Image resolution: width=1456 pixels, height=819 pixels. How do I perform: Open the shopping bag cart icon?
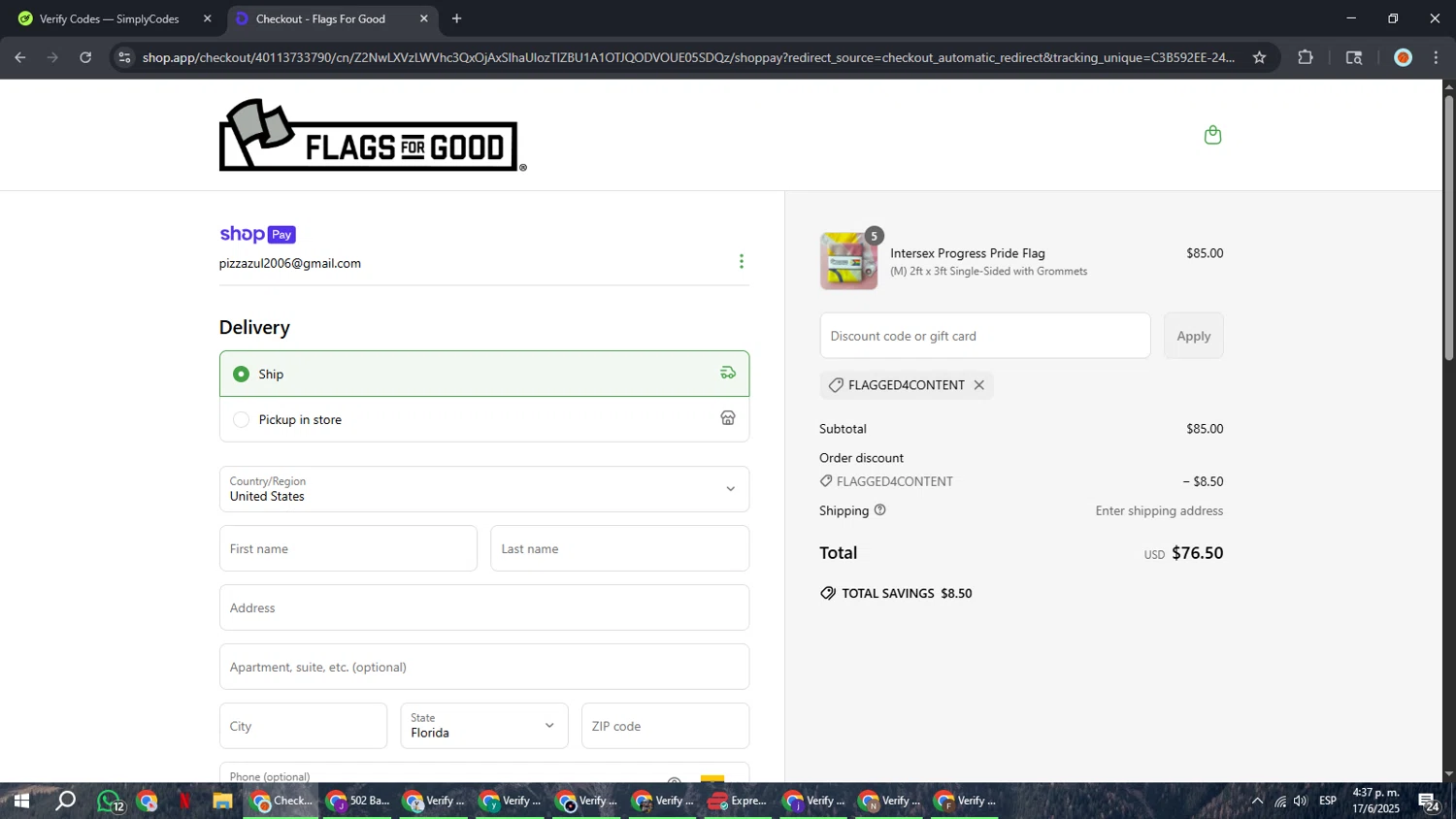[x=1212, y=135]
